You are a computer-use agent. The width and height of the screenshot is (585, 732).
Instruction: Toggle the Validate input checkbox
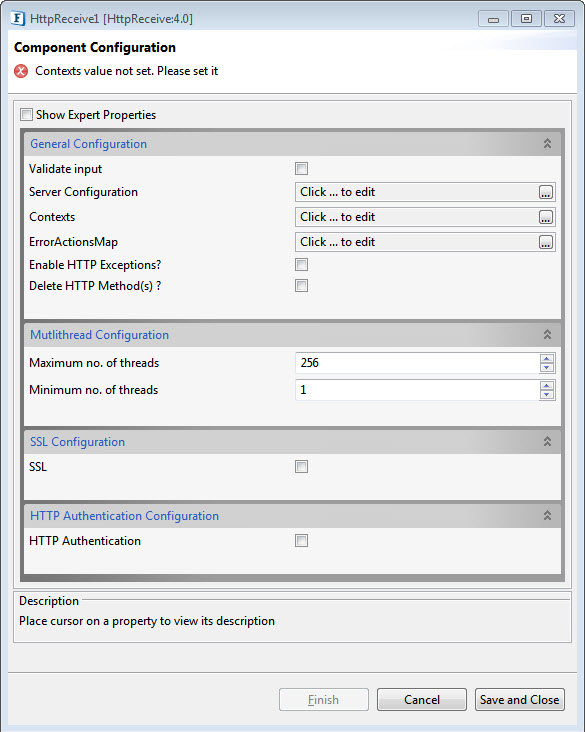pyautogui.click(x=302, y=169)
